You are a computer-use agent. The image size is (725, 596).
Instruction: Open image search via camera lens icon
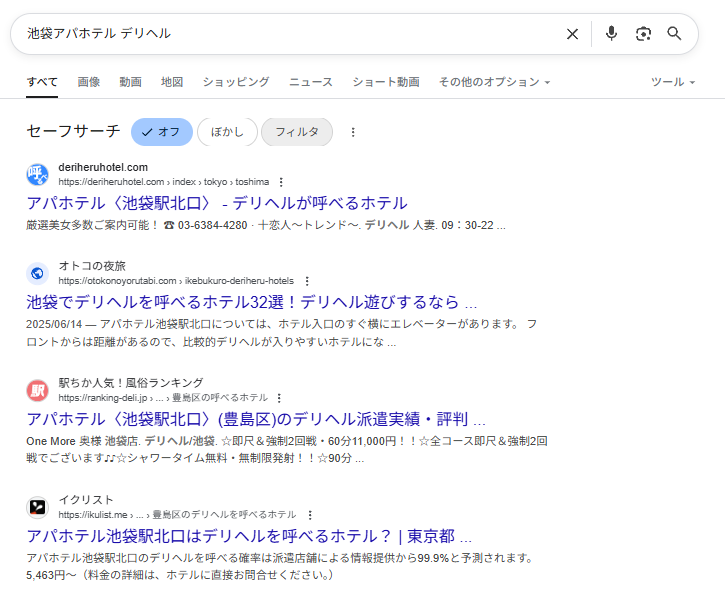tap(643, 34)
